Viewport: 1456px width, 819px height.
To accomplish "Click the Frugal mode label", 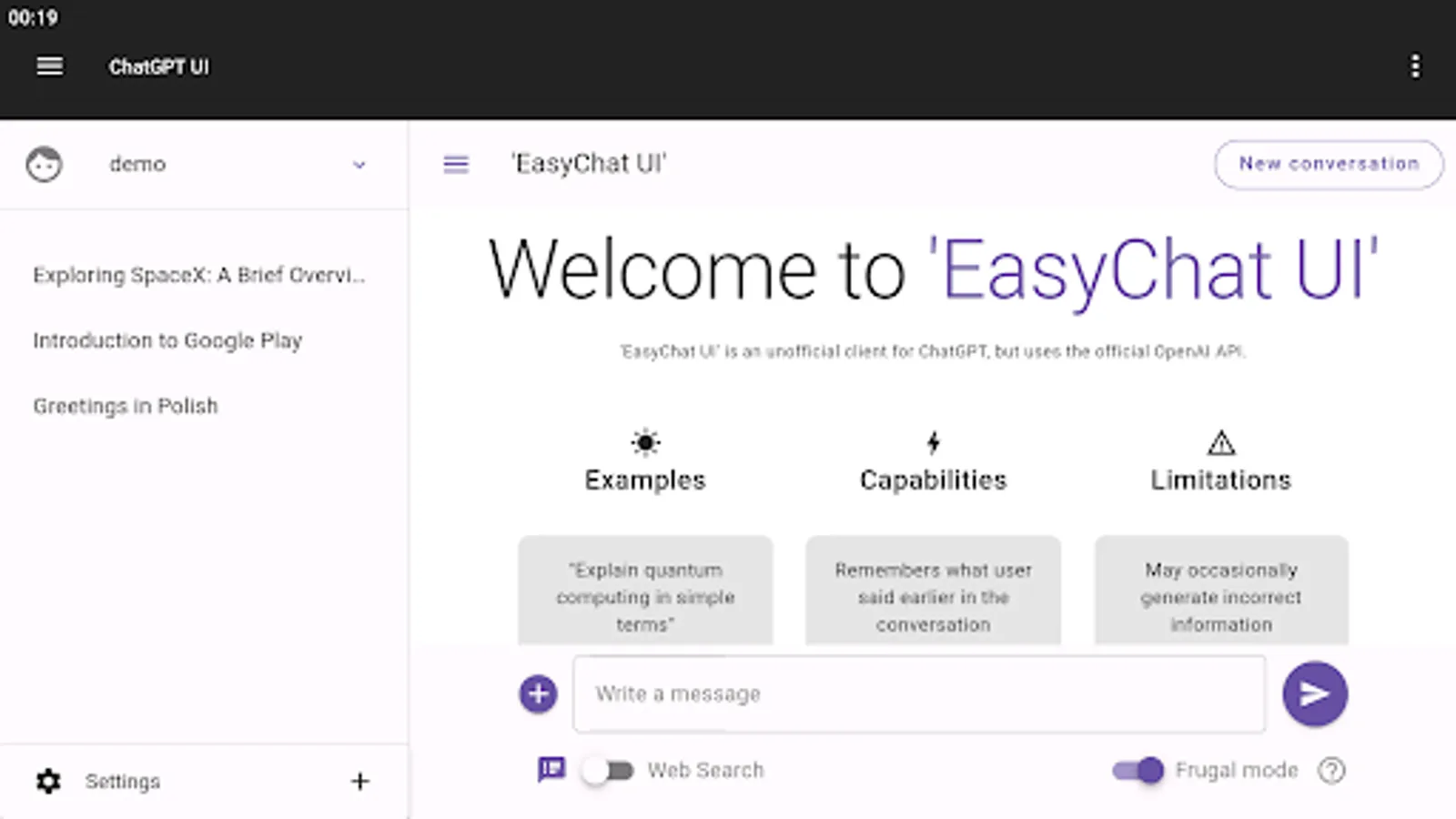I will pyautogui.click(x=1237, y=771).
